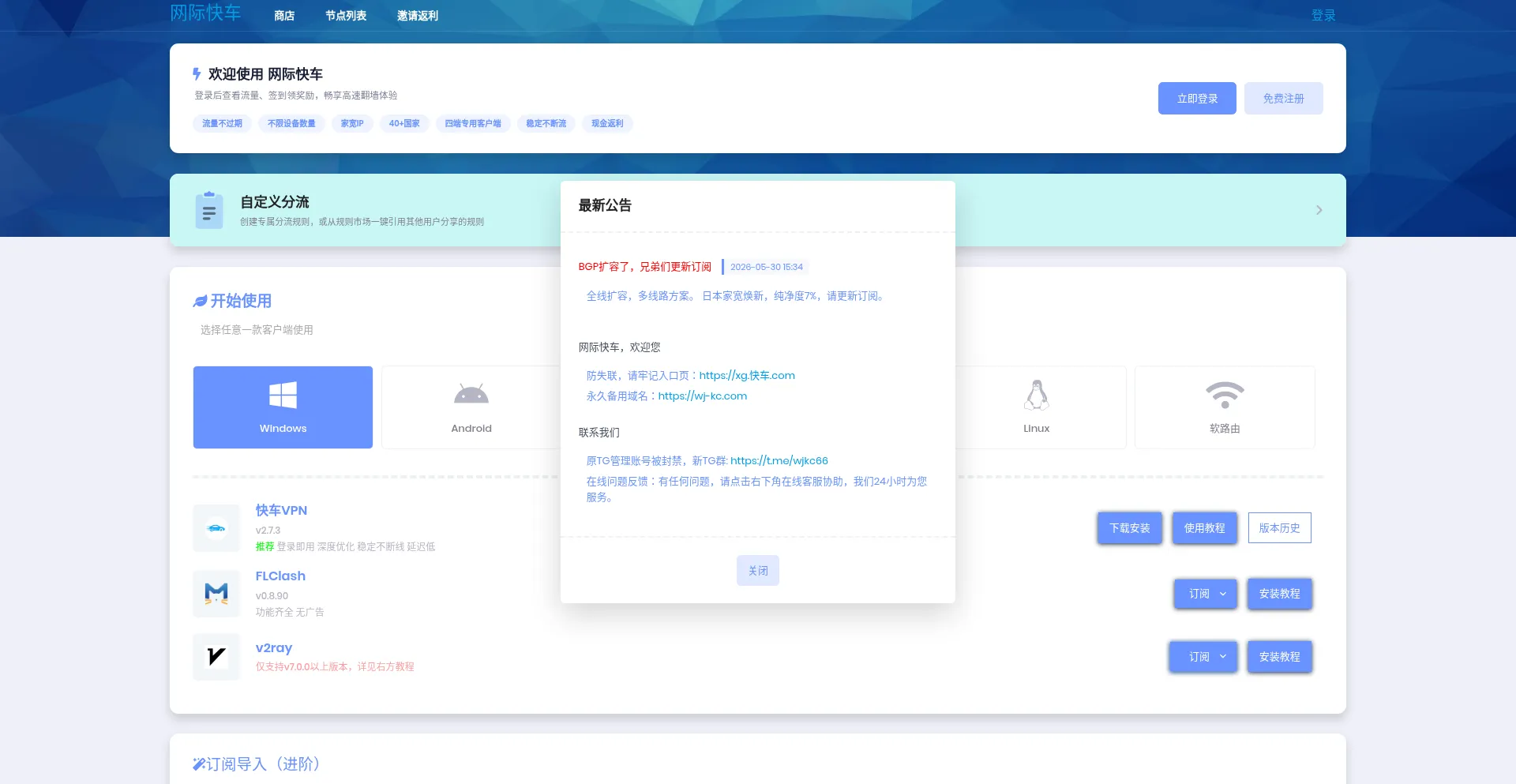
Task: Click the v2ray app icon
Action: tap(216, 657)
